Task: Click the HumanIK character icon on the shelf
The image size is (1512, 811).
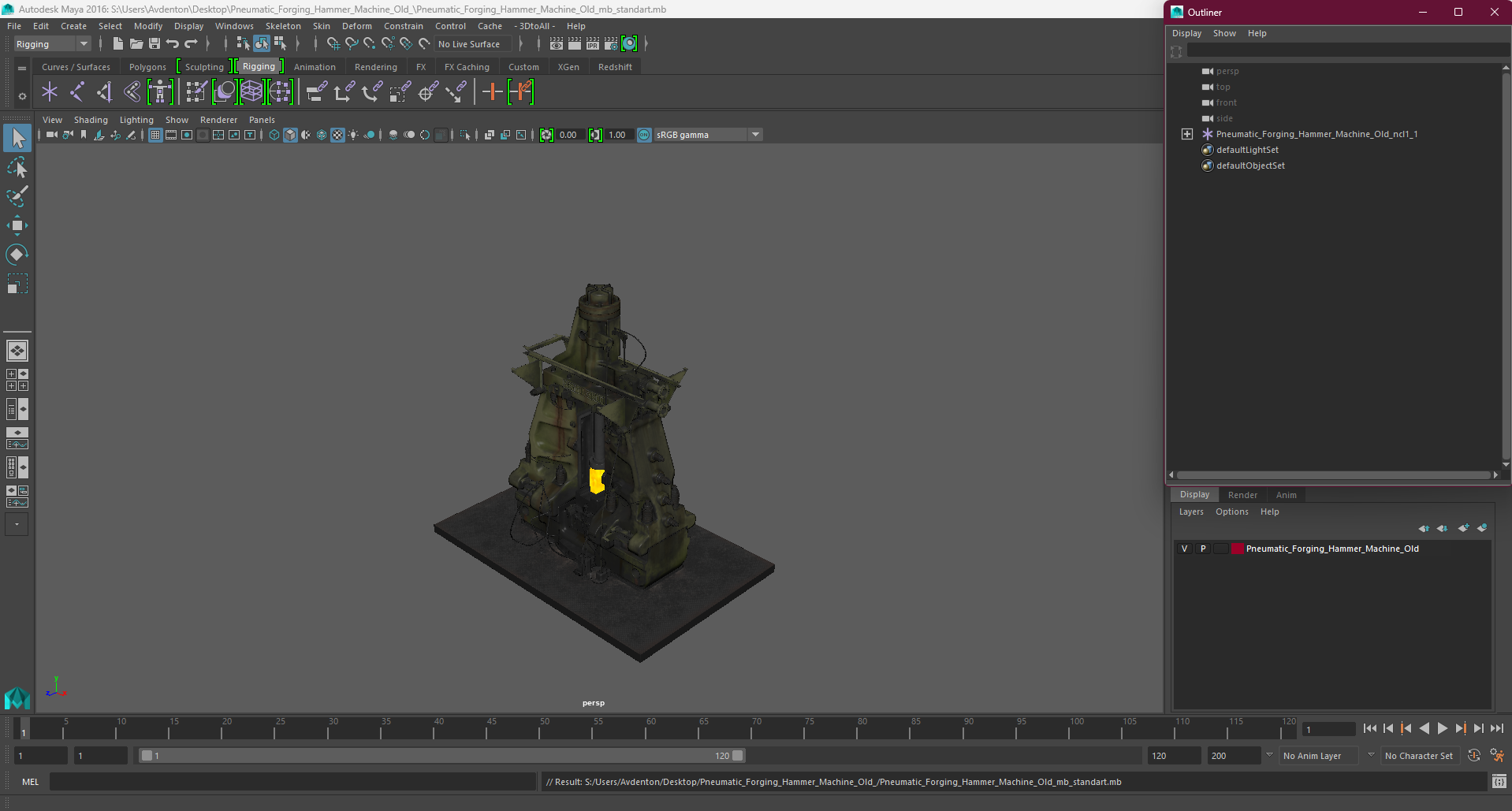Action: (x=160, y=92)
